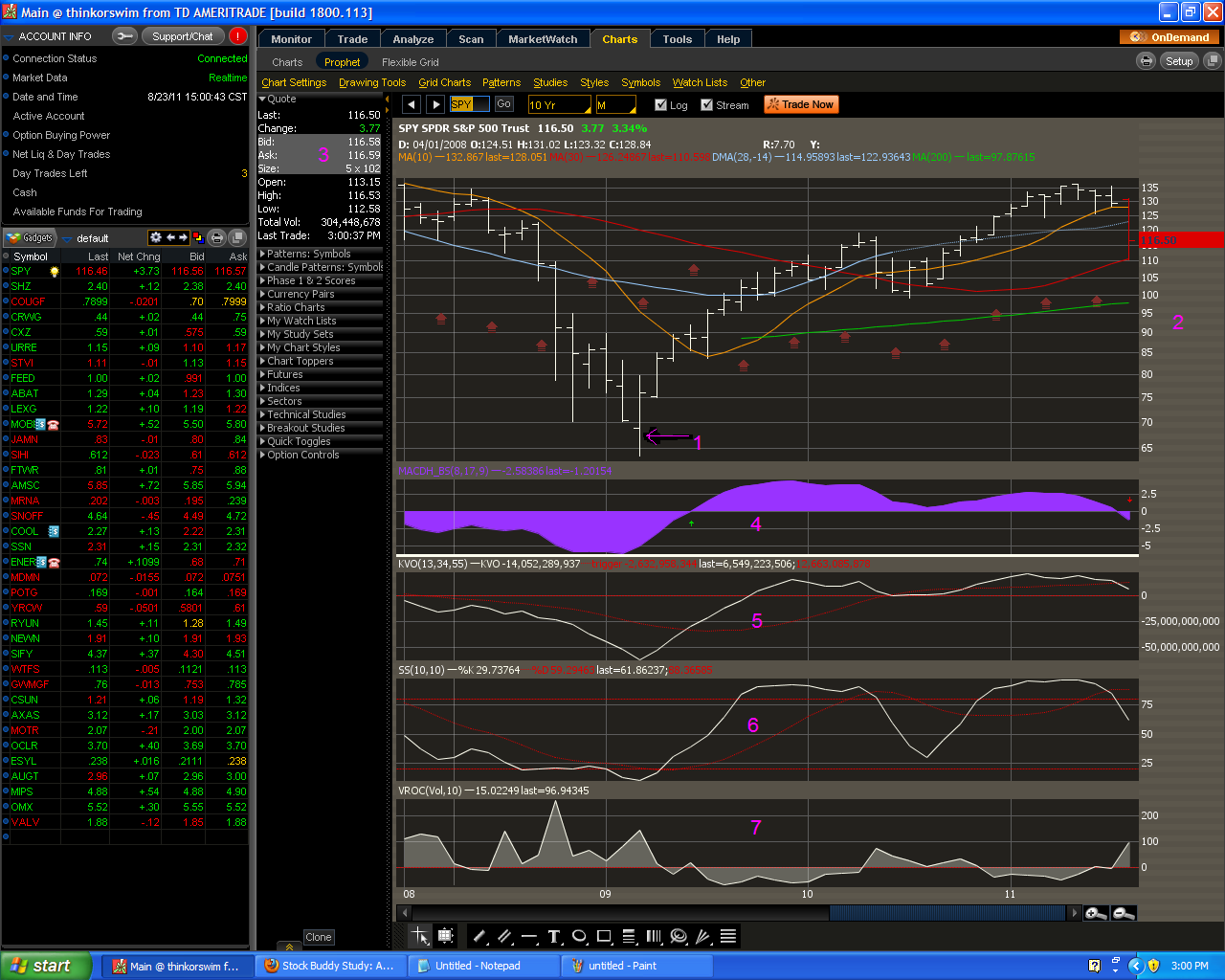Open the Drawing Tools menu
This screenshot has height=980, width=1225.
click(x=372, y=82)
